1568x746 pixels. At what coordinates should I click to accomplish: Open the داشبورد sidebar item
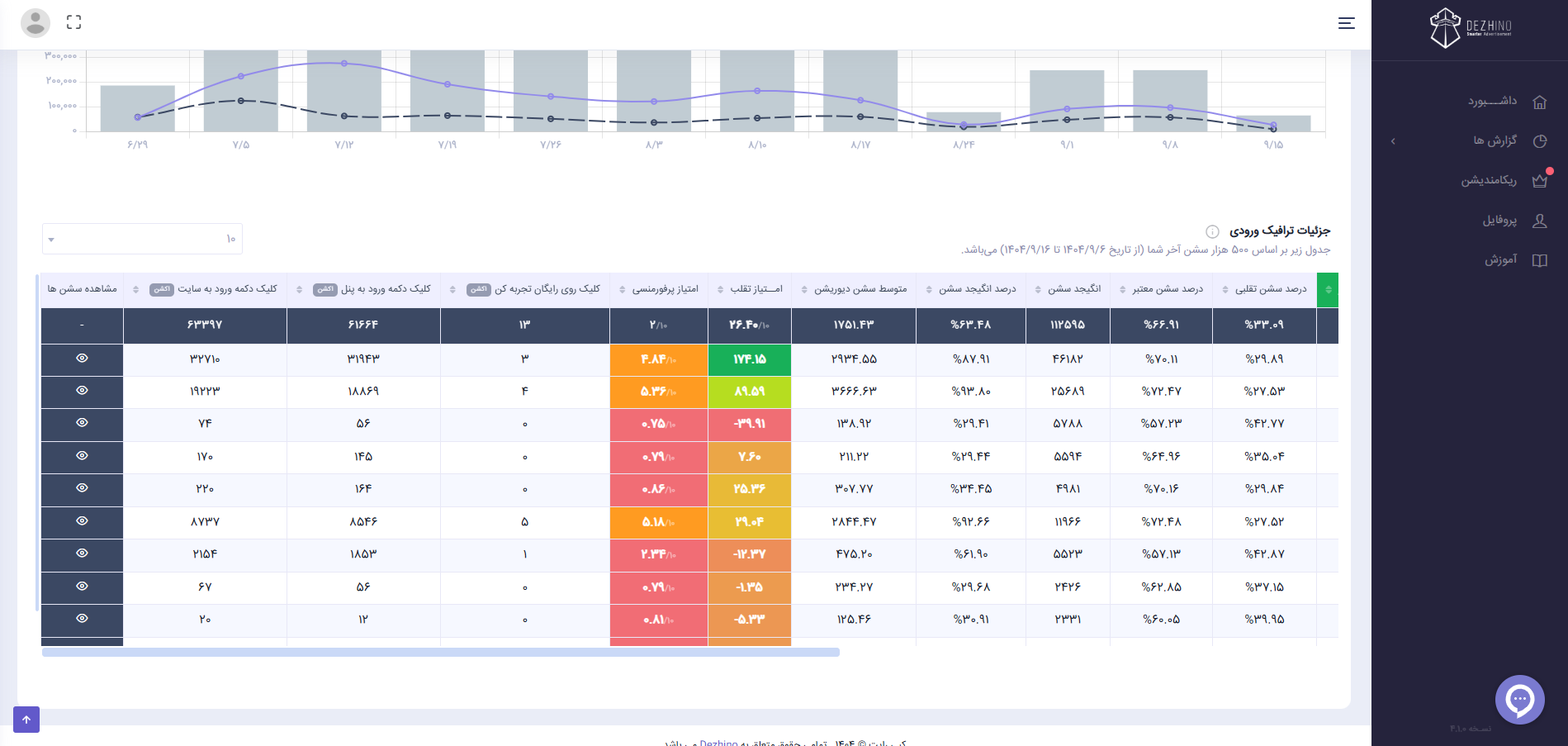1470,102
